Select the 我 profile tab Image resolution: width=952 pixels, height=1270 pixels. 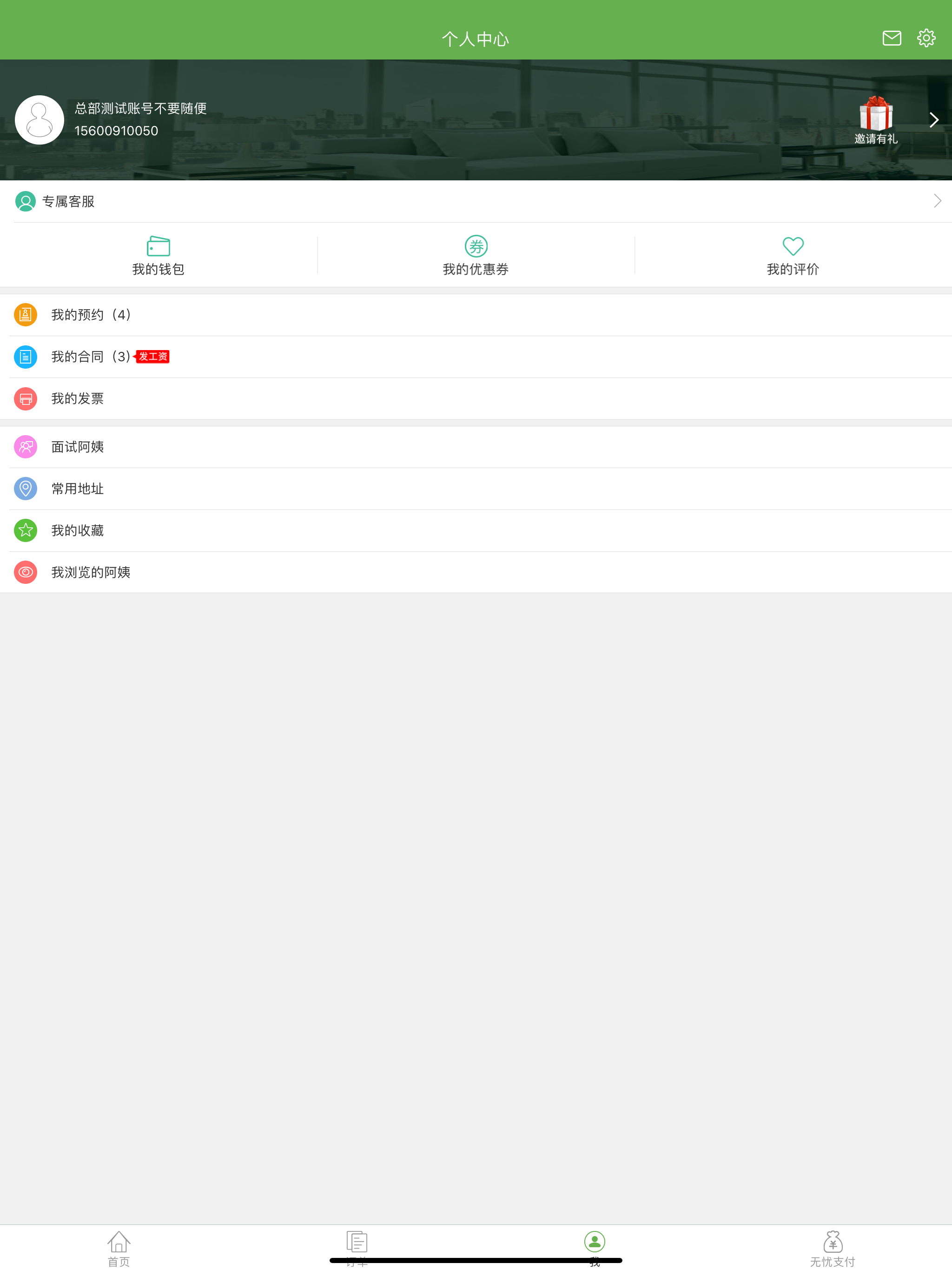pos(595,1248)
